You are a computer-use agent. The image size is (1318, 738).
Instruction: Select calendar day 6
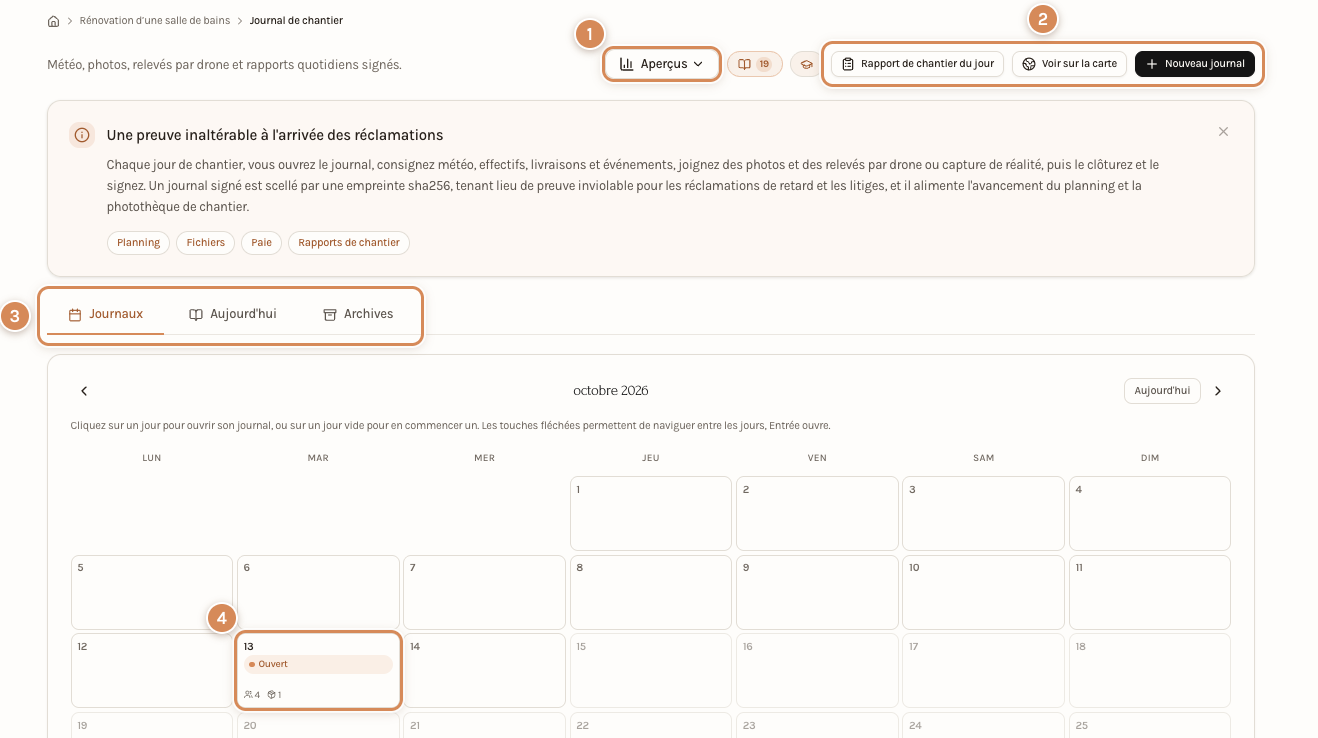click(318, 592)
